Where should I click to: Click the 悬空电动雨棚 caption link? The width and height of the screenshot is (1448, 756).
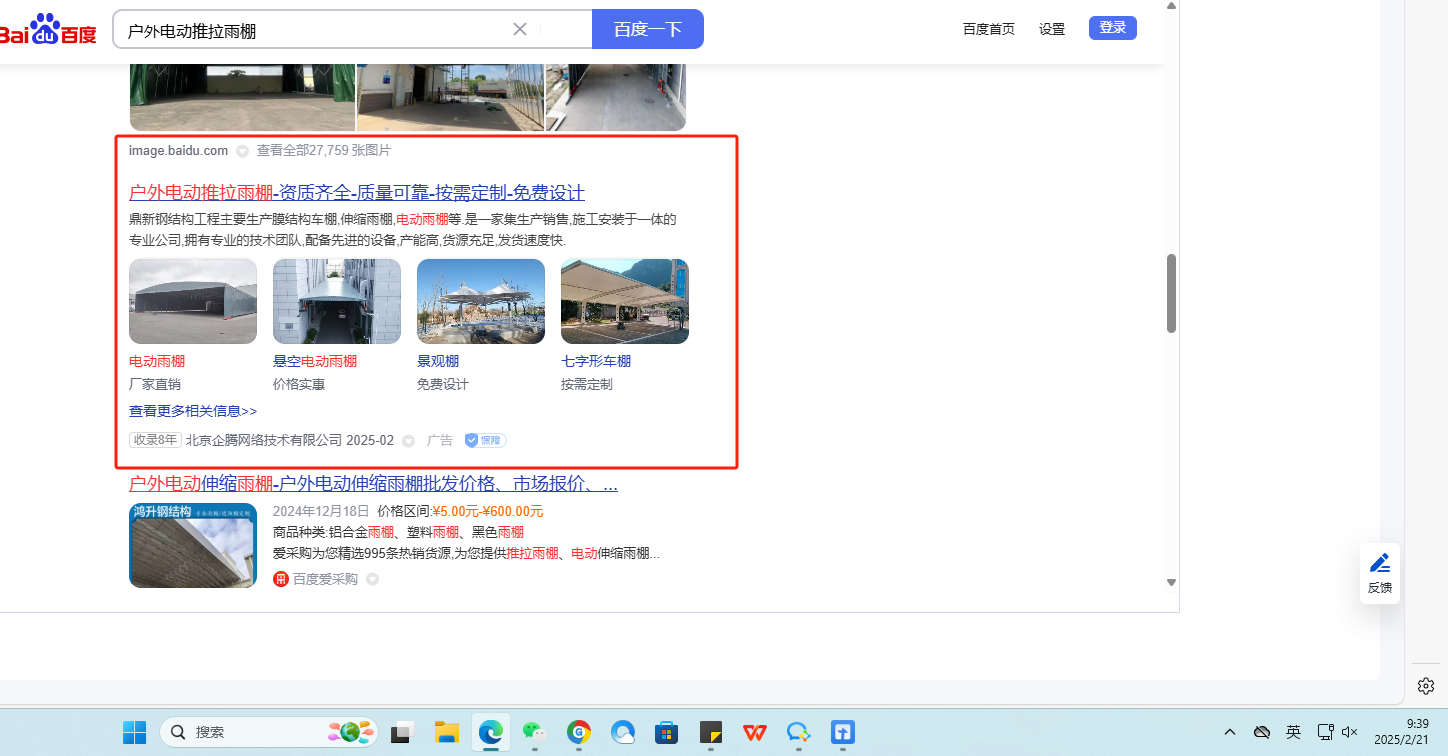315,361
